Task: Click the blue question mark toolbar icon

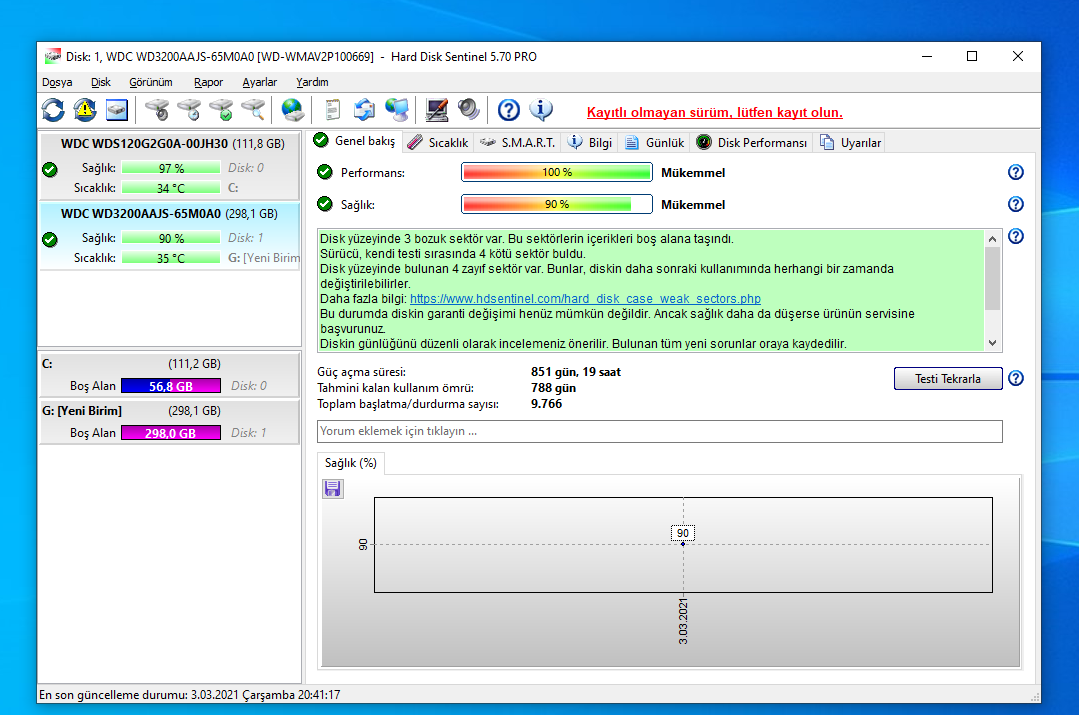Action: coord(509,109)
